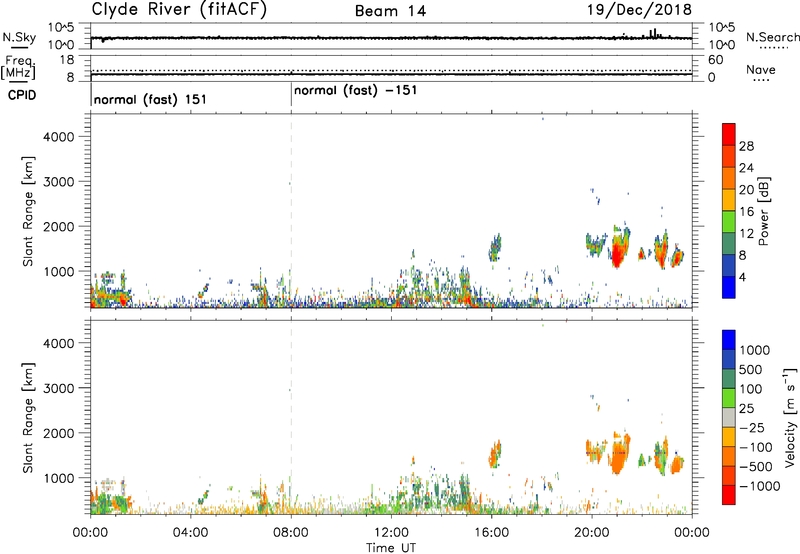The height and width of the screenshot is (554, 800).
Task: Click the '08:00' time axis tick label
Action: [291, 533]
